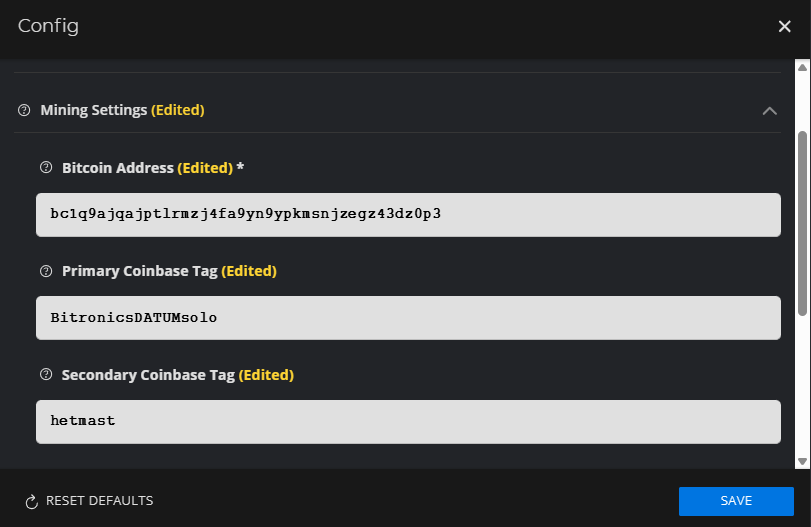
Task: Click the Reset Defaults text button
Action: (99, 501)
